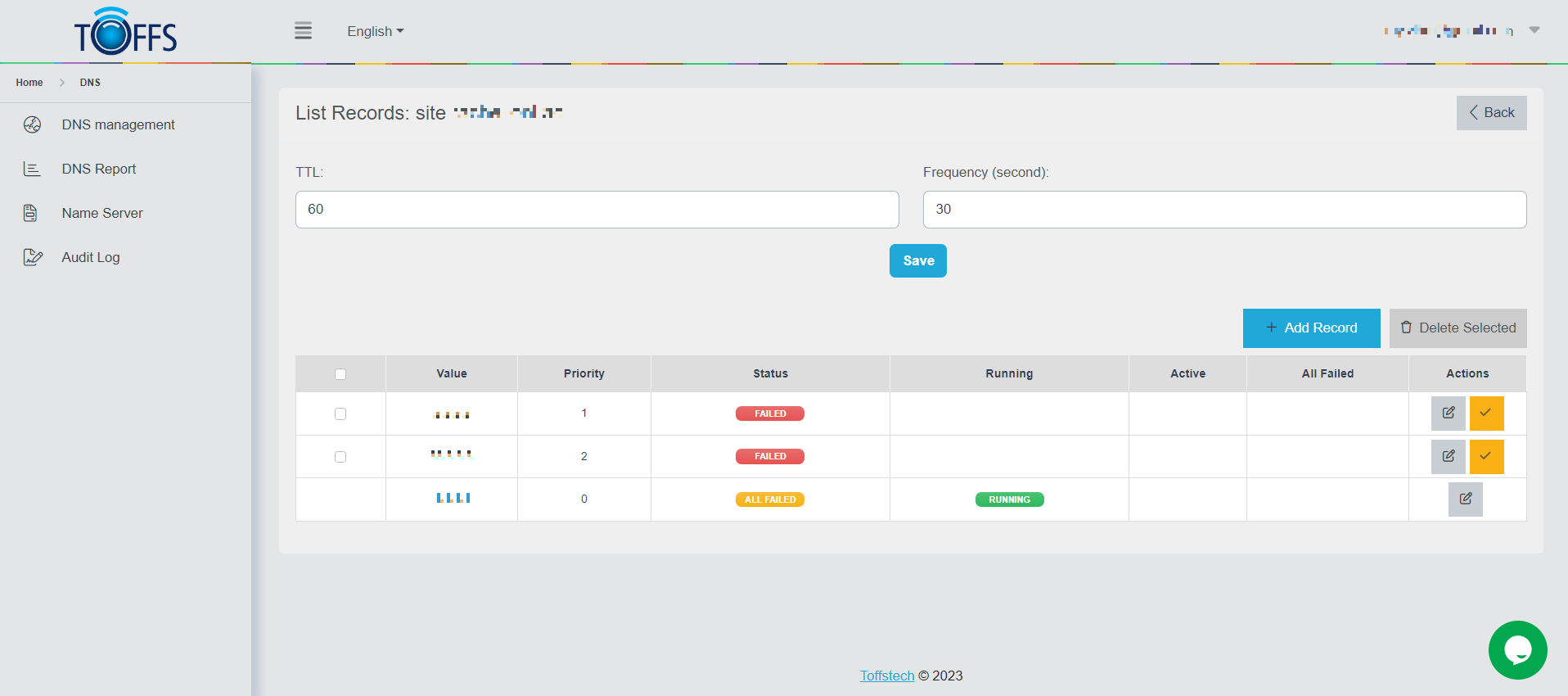
Task: Edit the priority 1 record
Action: (x=1448, y=414)
